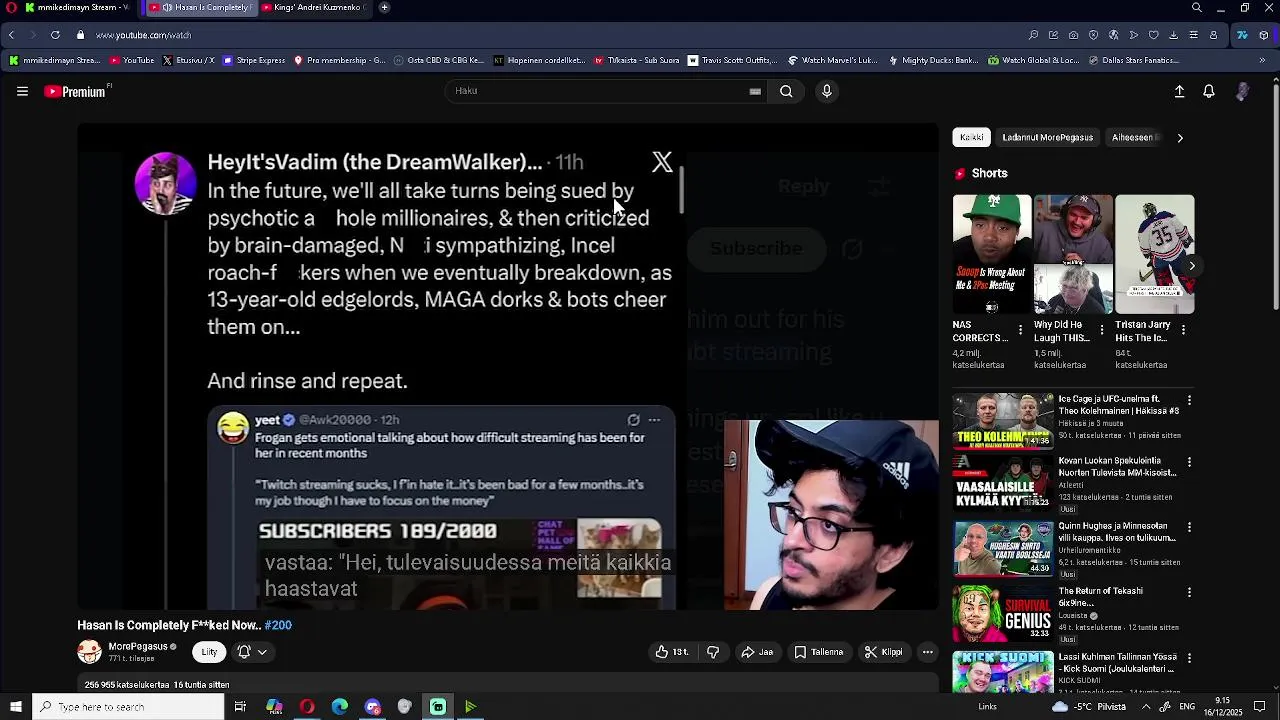Screen dimensions: 1280x720
Task: Open YouTube notifications bell
Action: coord(1209,91)
